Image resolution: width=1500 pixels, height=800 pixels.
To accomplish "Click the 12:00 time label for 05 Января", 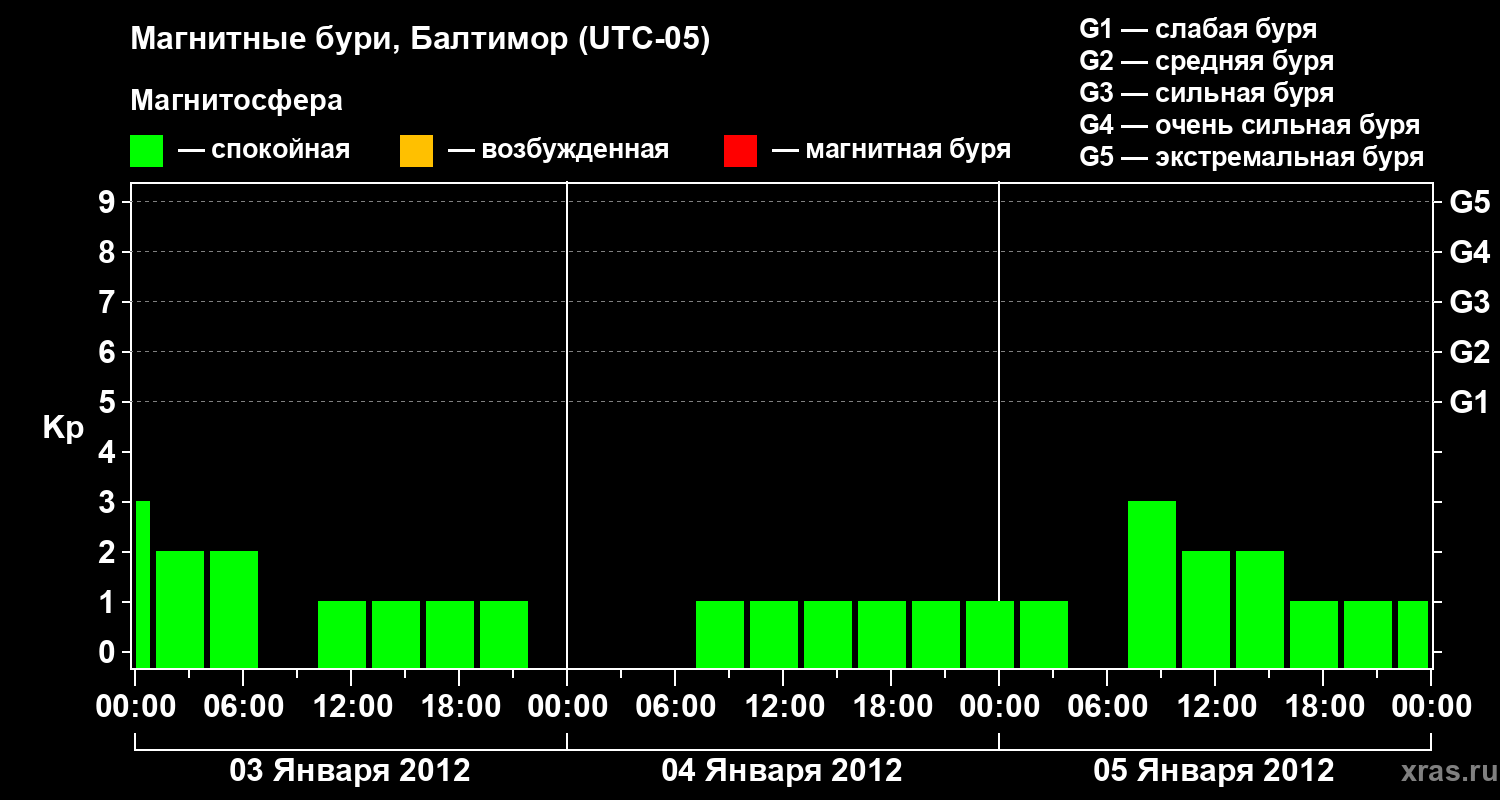I will coord(1215,707).
